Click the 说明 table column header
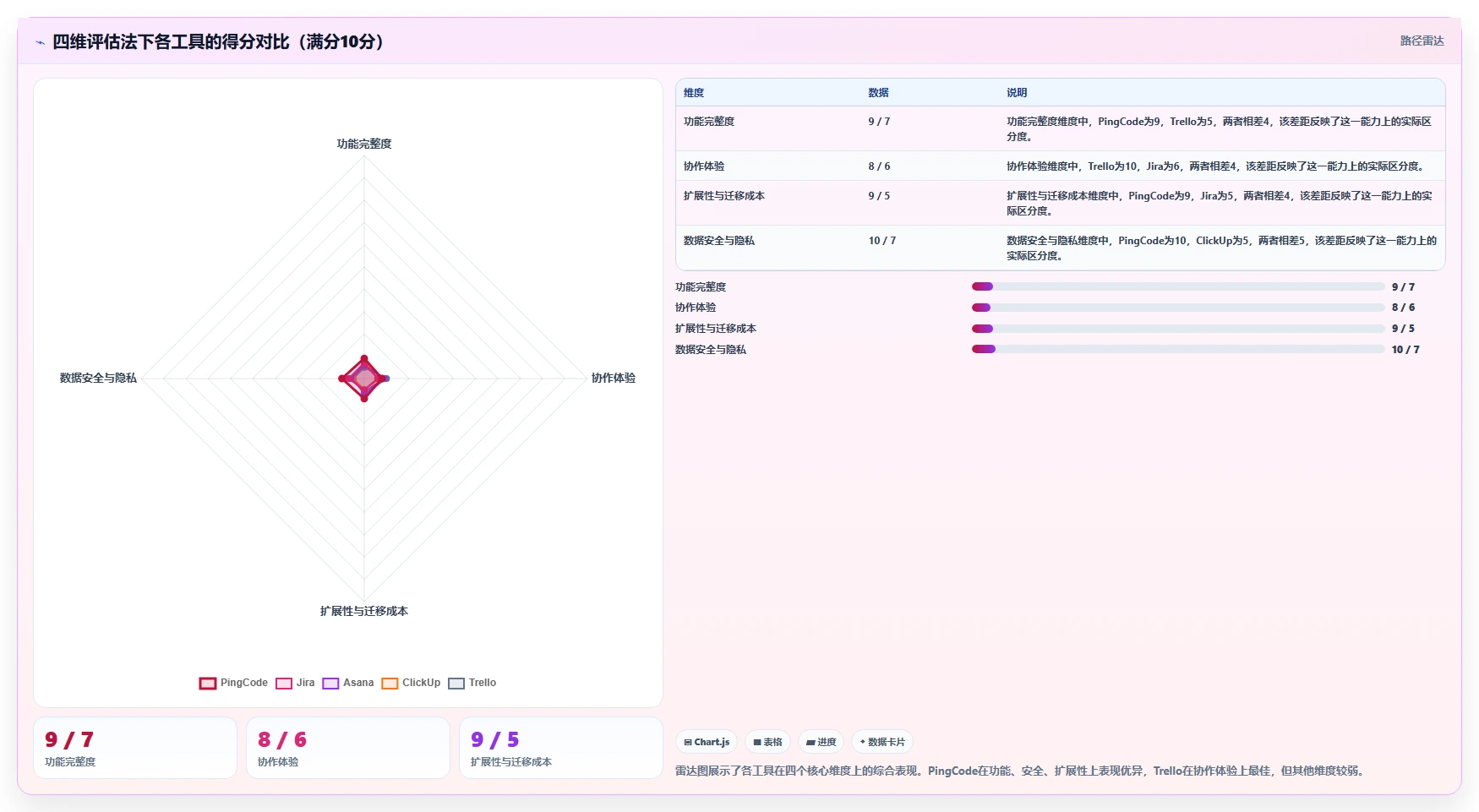Image resolution: width=1479 pixels, height=812 pixels. (x=1017, y=93)
